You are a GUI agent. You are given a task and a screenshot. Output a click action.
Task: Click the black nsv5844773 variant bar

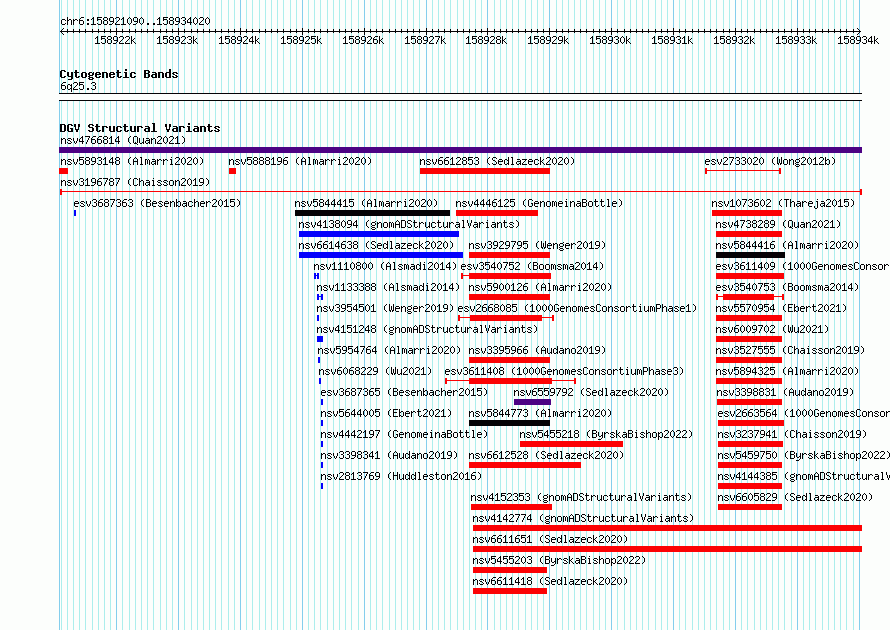click(x=509, y=423)
